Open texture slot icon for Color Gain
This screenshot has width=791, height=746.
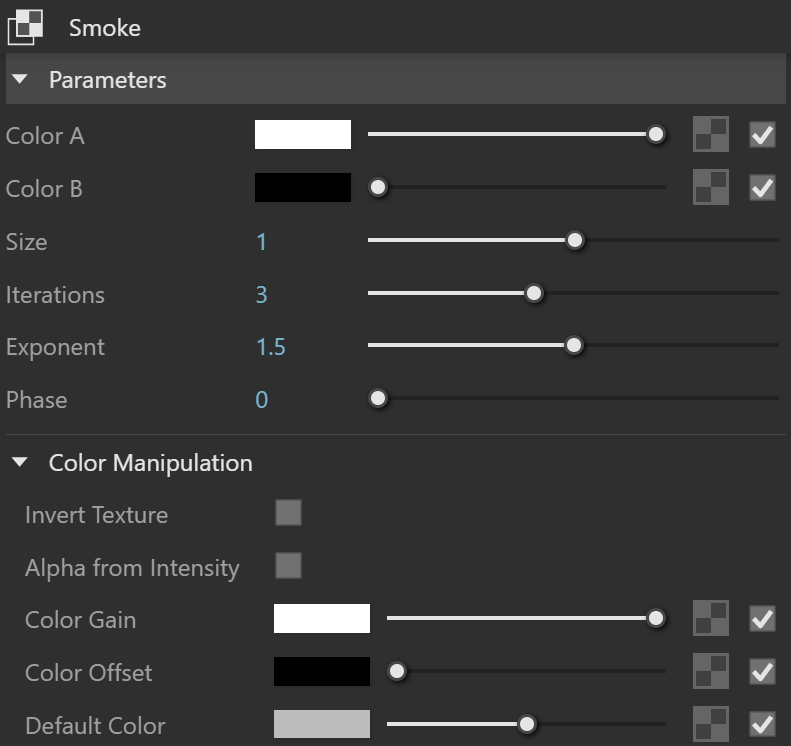click(711, 618)
